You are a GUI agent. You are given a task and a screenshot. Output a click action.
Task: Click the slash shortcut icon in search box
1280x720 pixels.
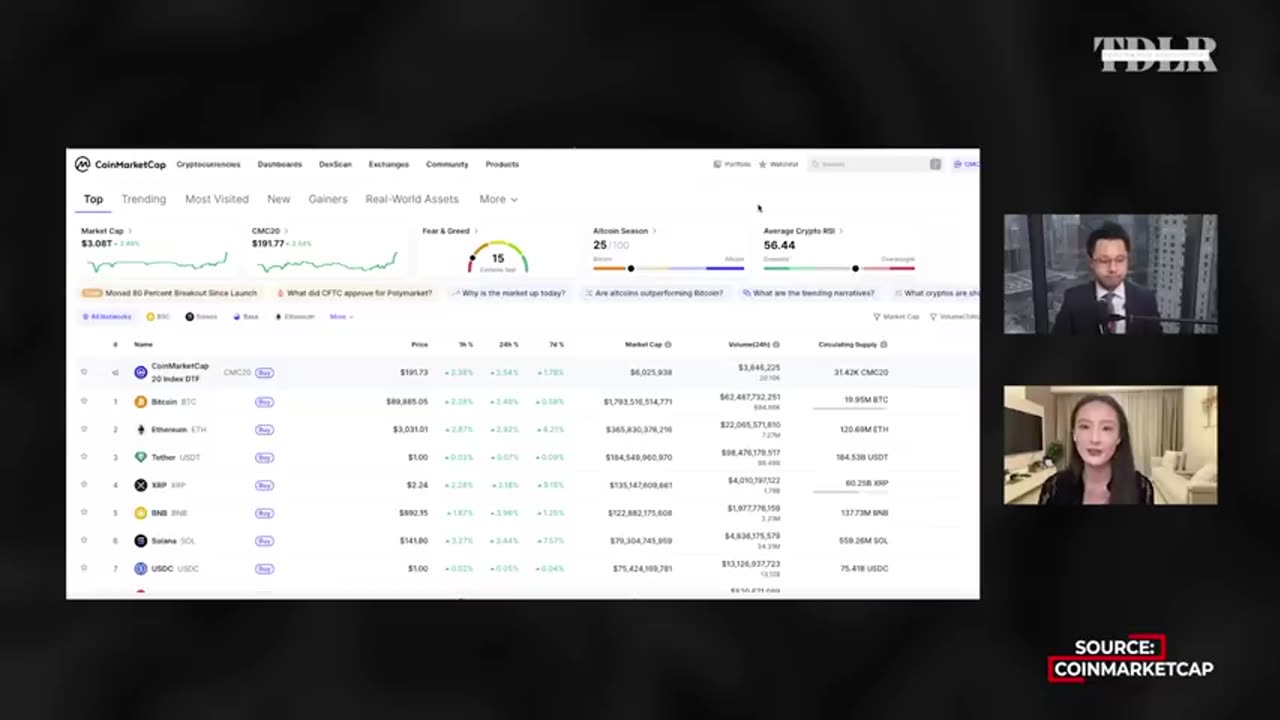[x=935, y=164]
